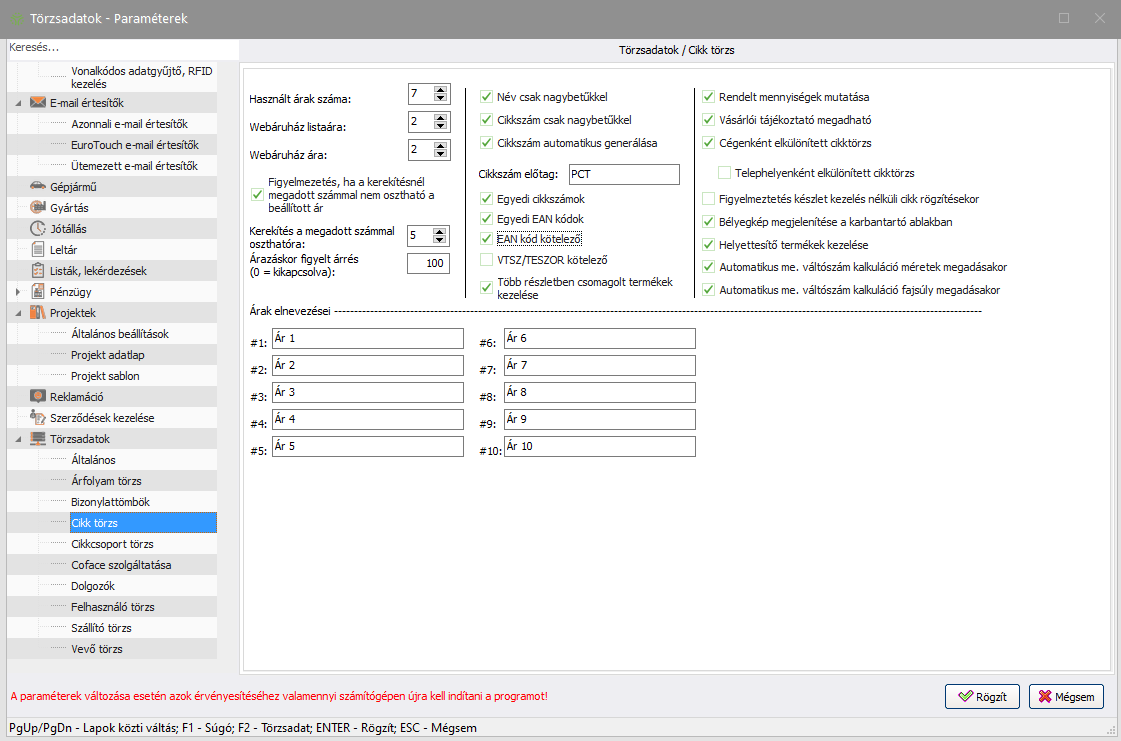This screenshot has width=1121, height=741.
Task: Enable the VTSZ/TESZOR kötelező checkbox
Action: tap(487, 260)
